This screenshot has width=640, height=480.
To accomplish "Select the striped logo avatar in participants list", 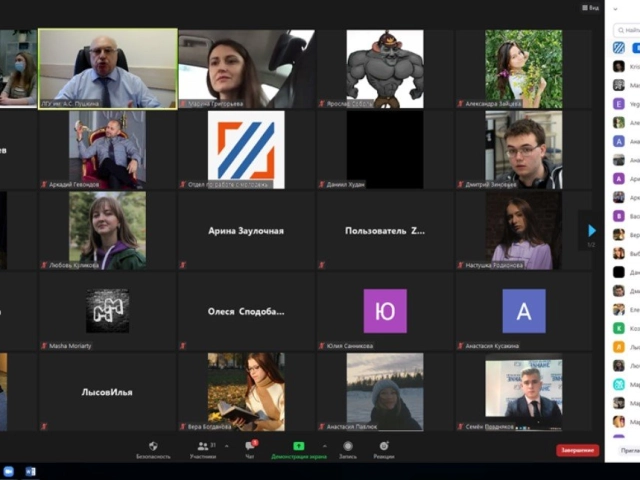I will (619, 48).
